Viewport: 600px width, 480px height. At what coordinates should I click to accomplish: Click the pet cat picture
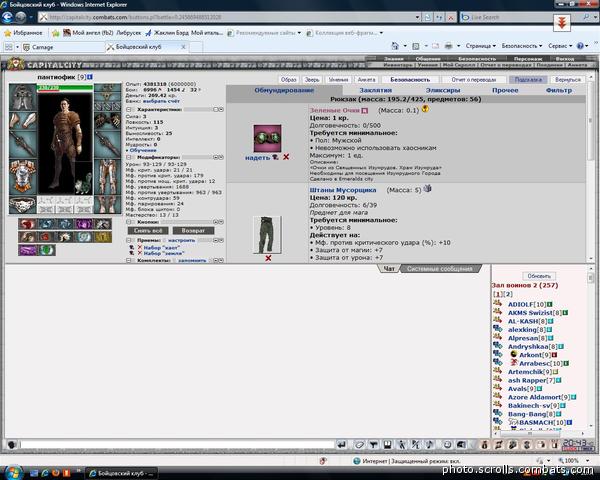84,183
